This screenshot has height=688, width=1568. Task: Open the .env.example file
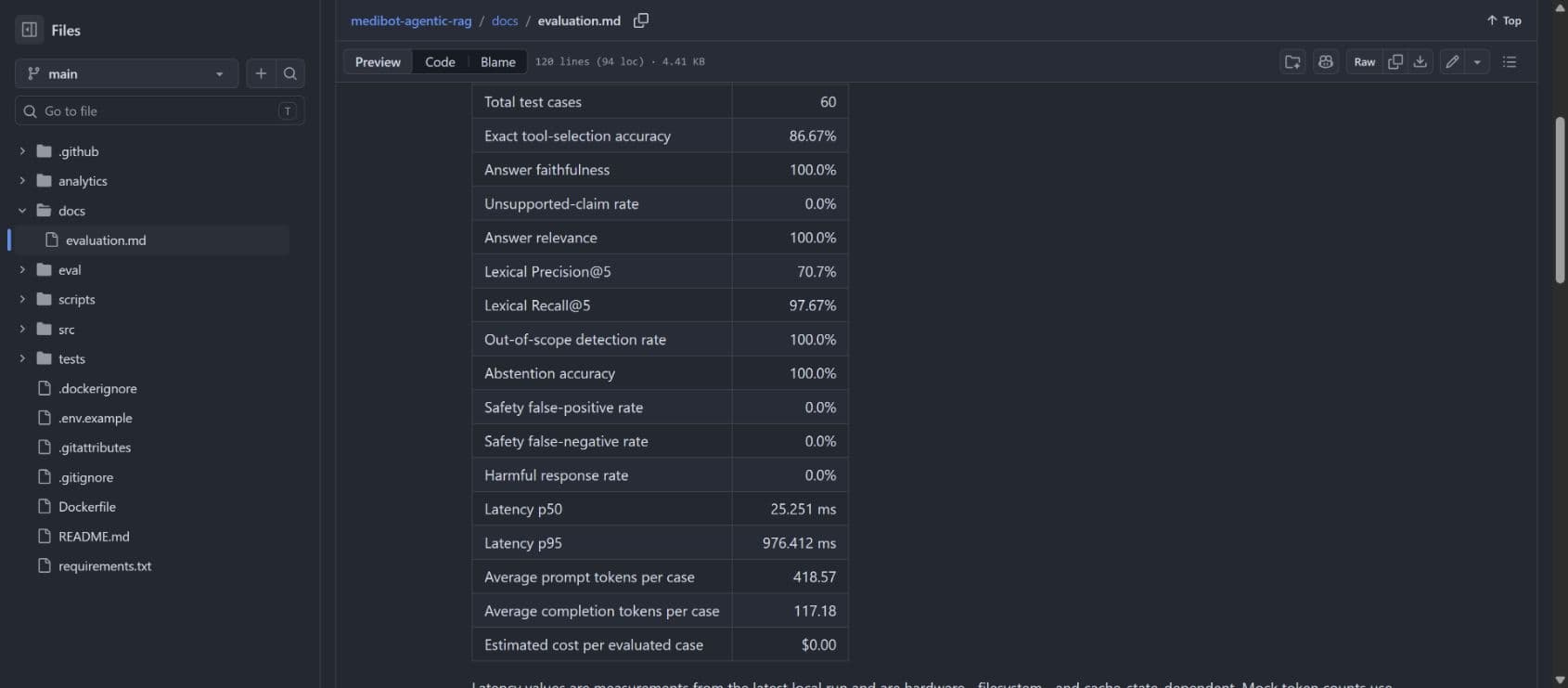(x=95, y=419)
